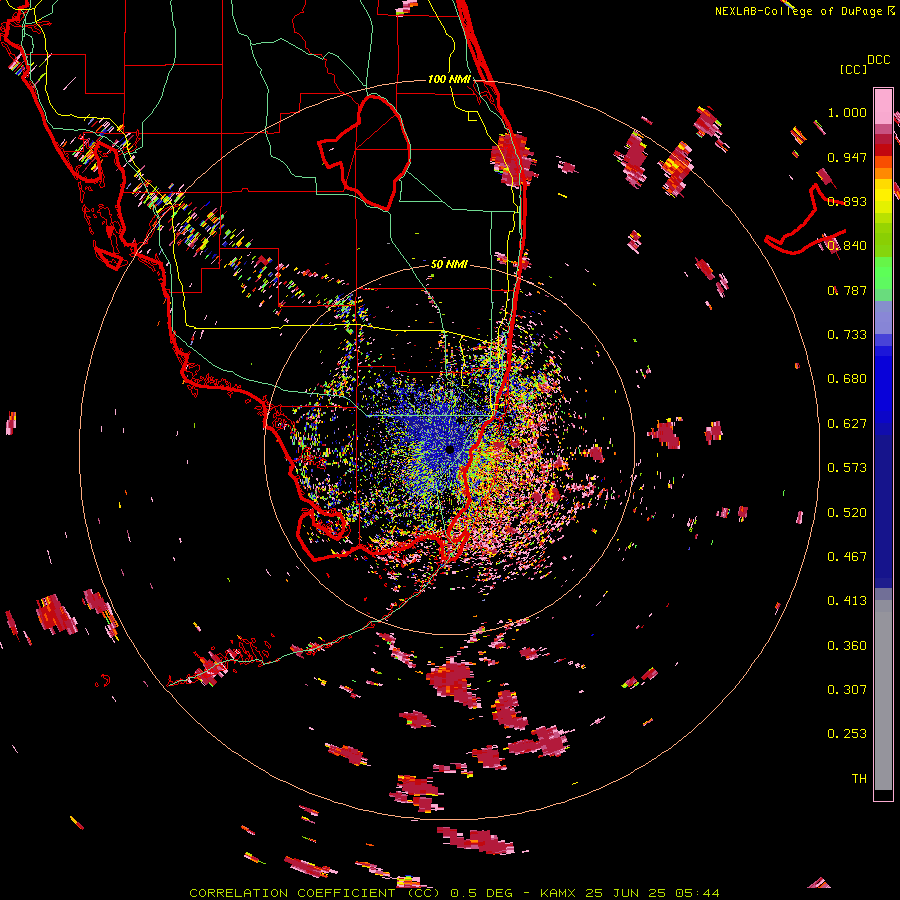Click the [CC] units label

pyautogui.click(x=853, y=69)
